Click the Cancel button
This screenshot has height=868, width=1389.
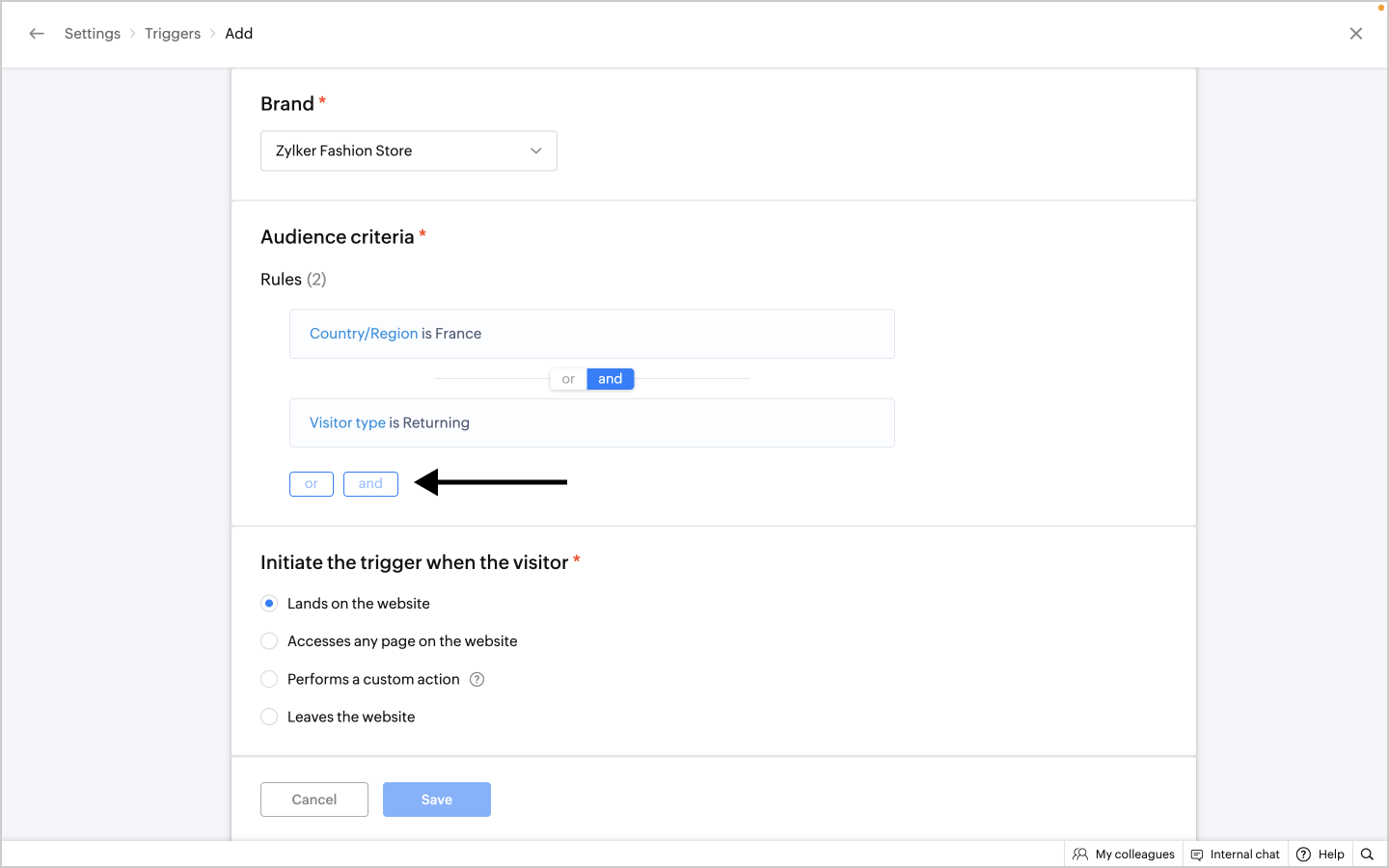[314, 800]
